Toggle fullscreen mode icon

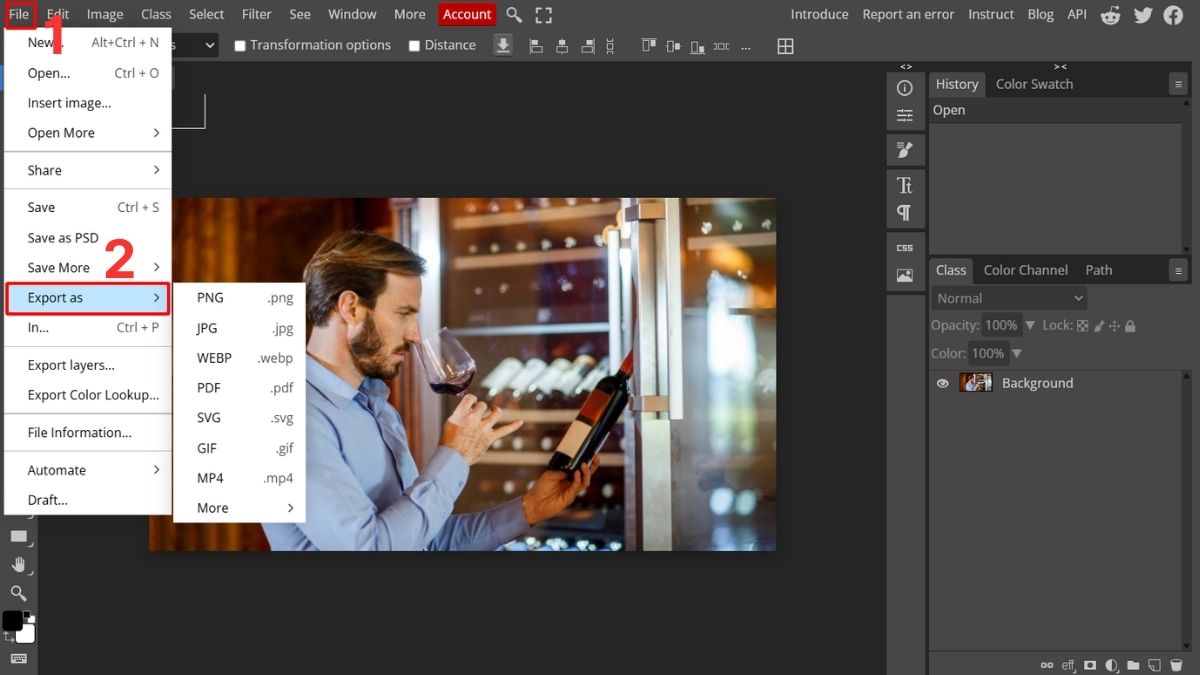(x=544, y=14)
